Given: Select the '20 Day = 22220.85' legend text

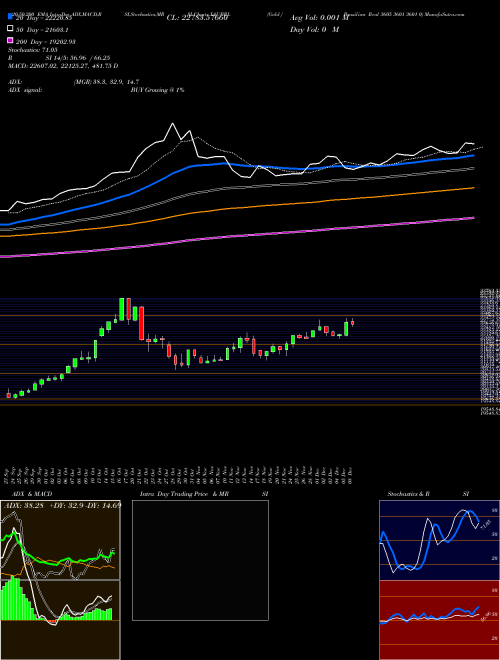Looking at the screenshot, I should point(42,18).
